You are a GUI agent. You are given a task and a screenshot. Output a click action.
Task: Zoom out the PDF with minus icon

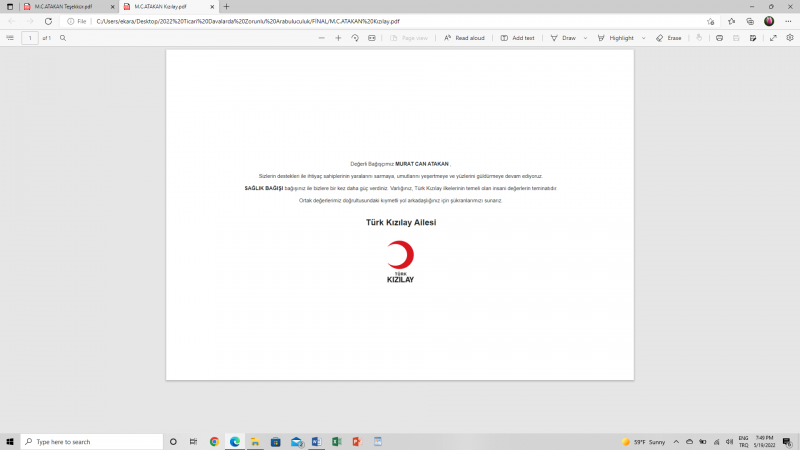tap(321, 38)
